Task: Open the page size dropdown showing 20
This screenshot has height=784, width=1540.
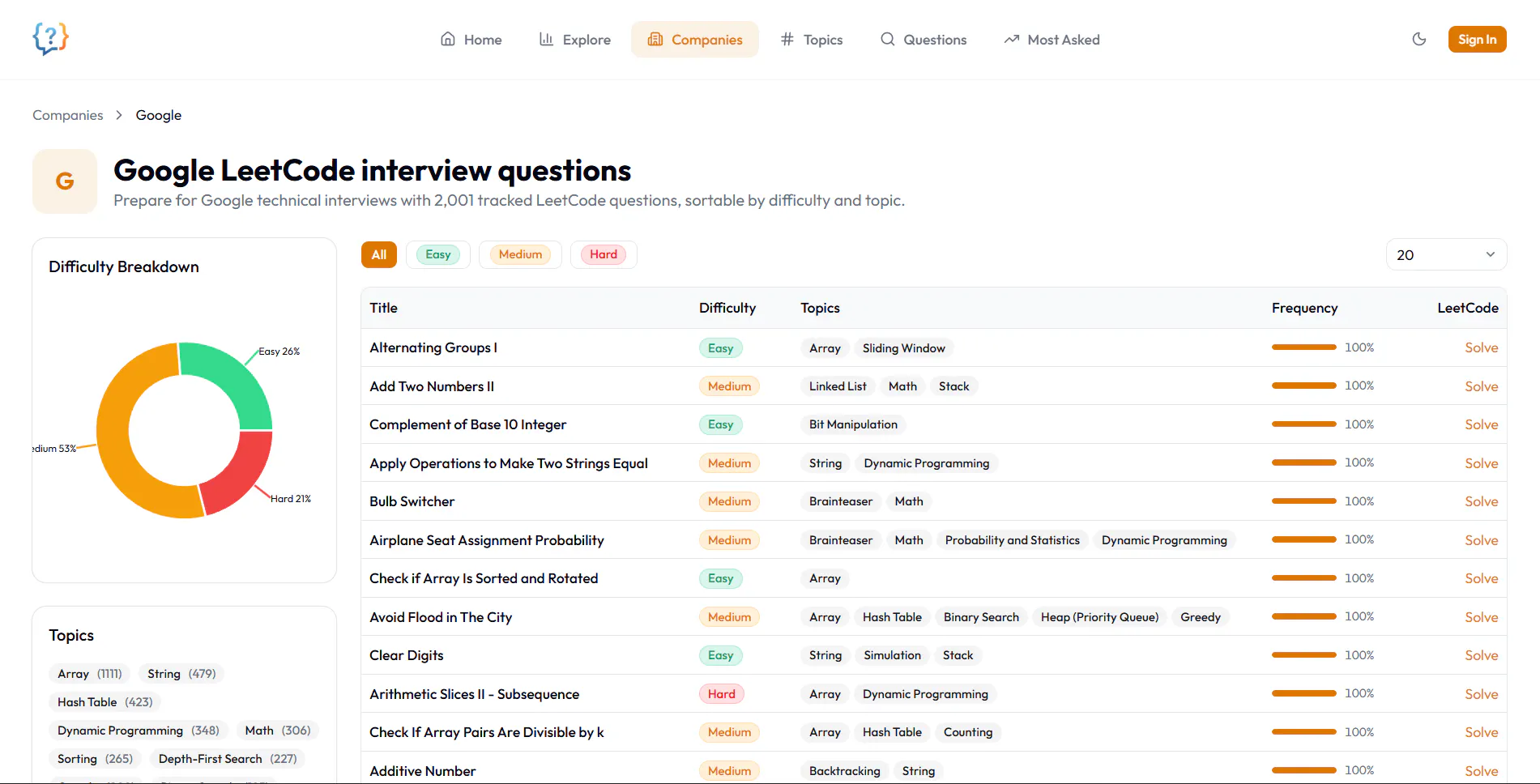Action: [1446, 254]
